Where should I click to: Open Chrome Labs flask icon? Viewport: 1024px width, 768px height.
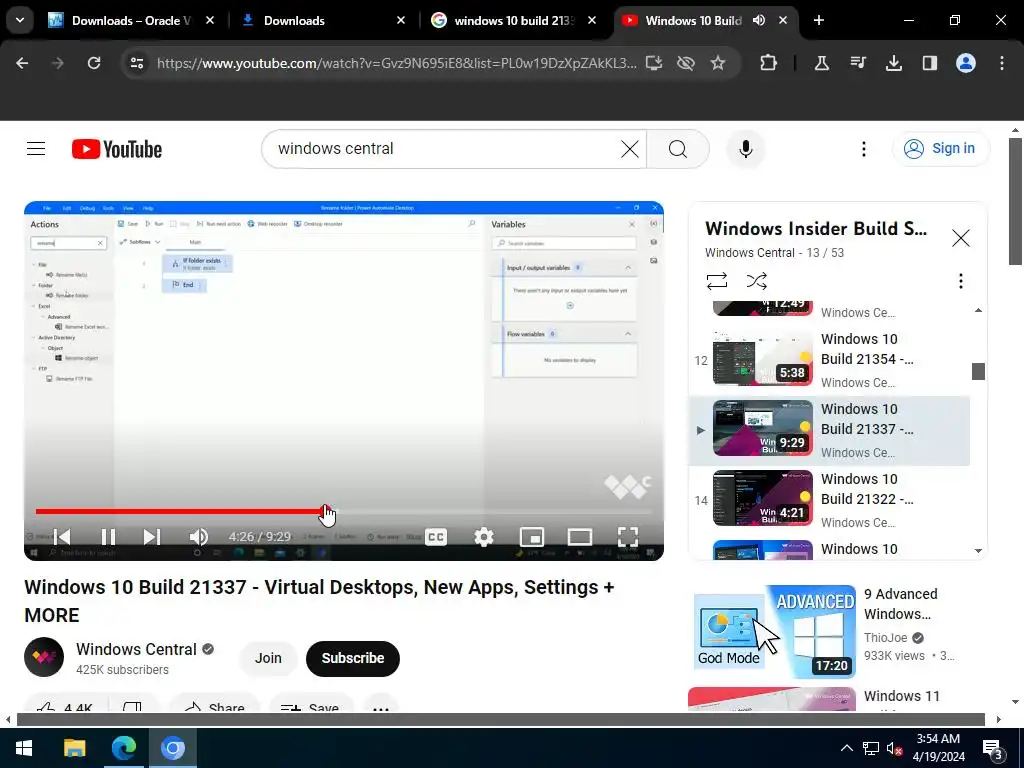coord(822,63)
